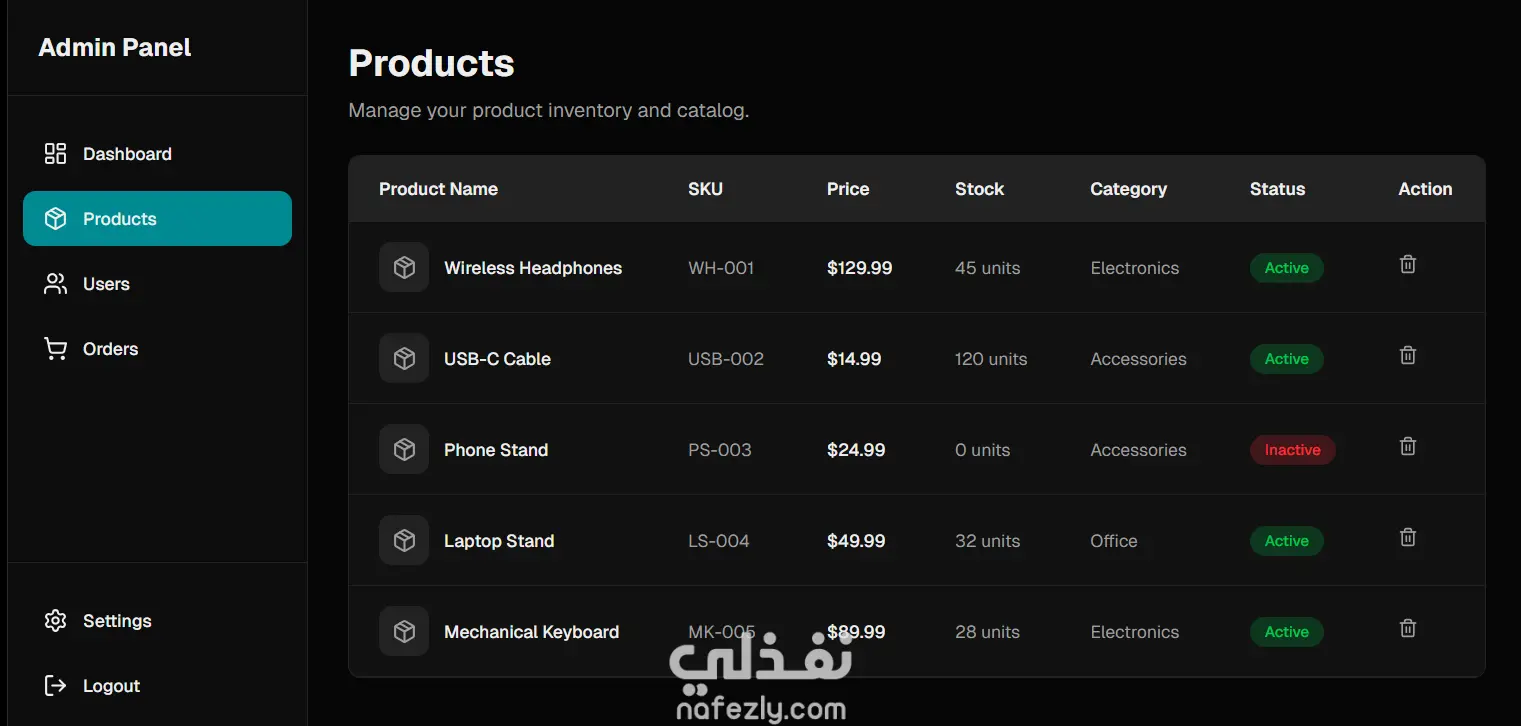Click the Wireless Headphones box icon
1521x726 pixels.
tap(404, 268)
